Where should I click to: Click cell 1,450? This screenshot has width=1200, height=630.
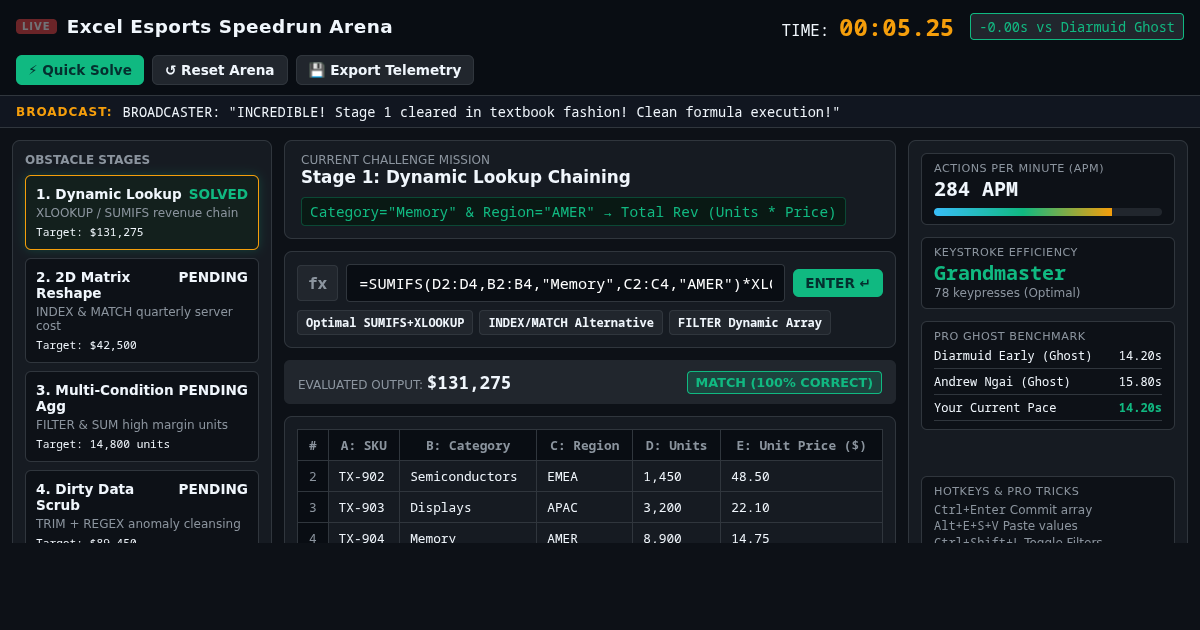click(676, 476)
